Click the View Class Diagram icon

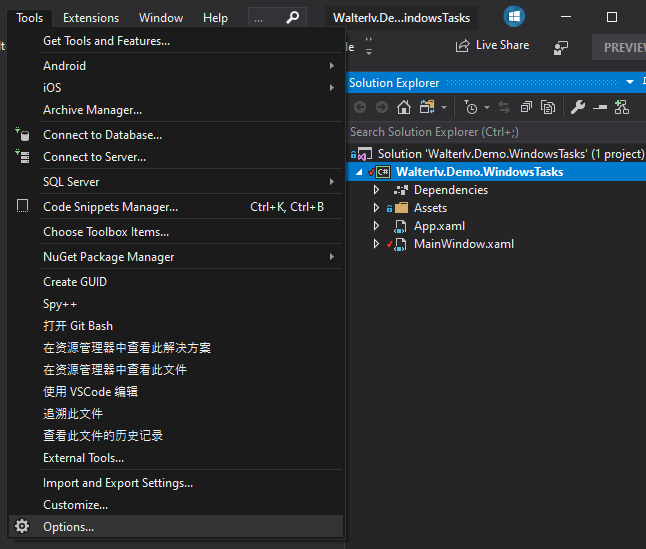tap(621, 107)
